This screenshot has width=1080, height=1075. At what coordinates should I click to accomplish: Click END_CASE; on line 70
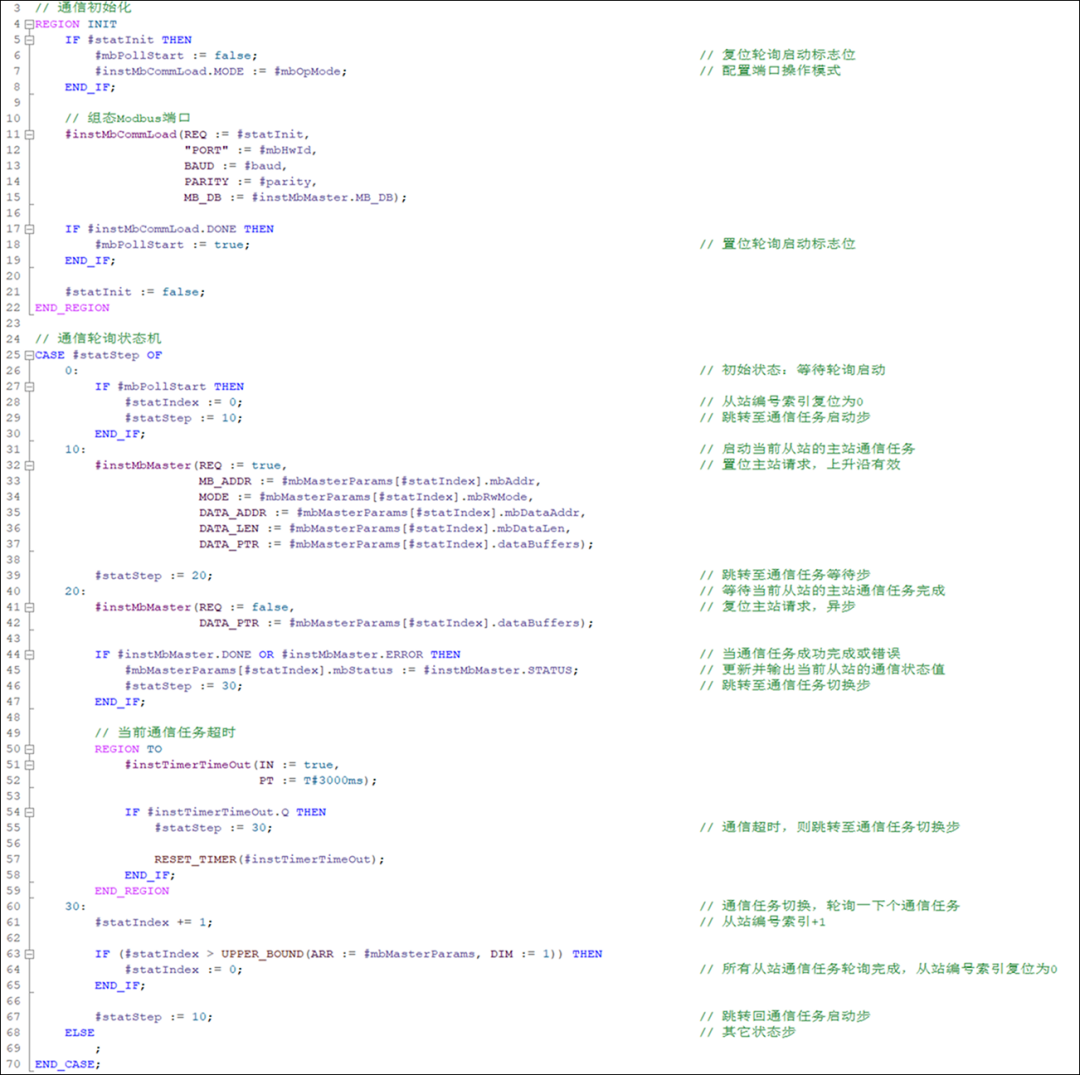68,1065
